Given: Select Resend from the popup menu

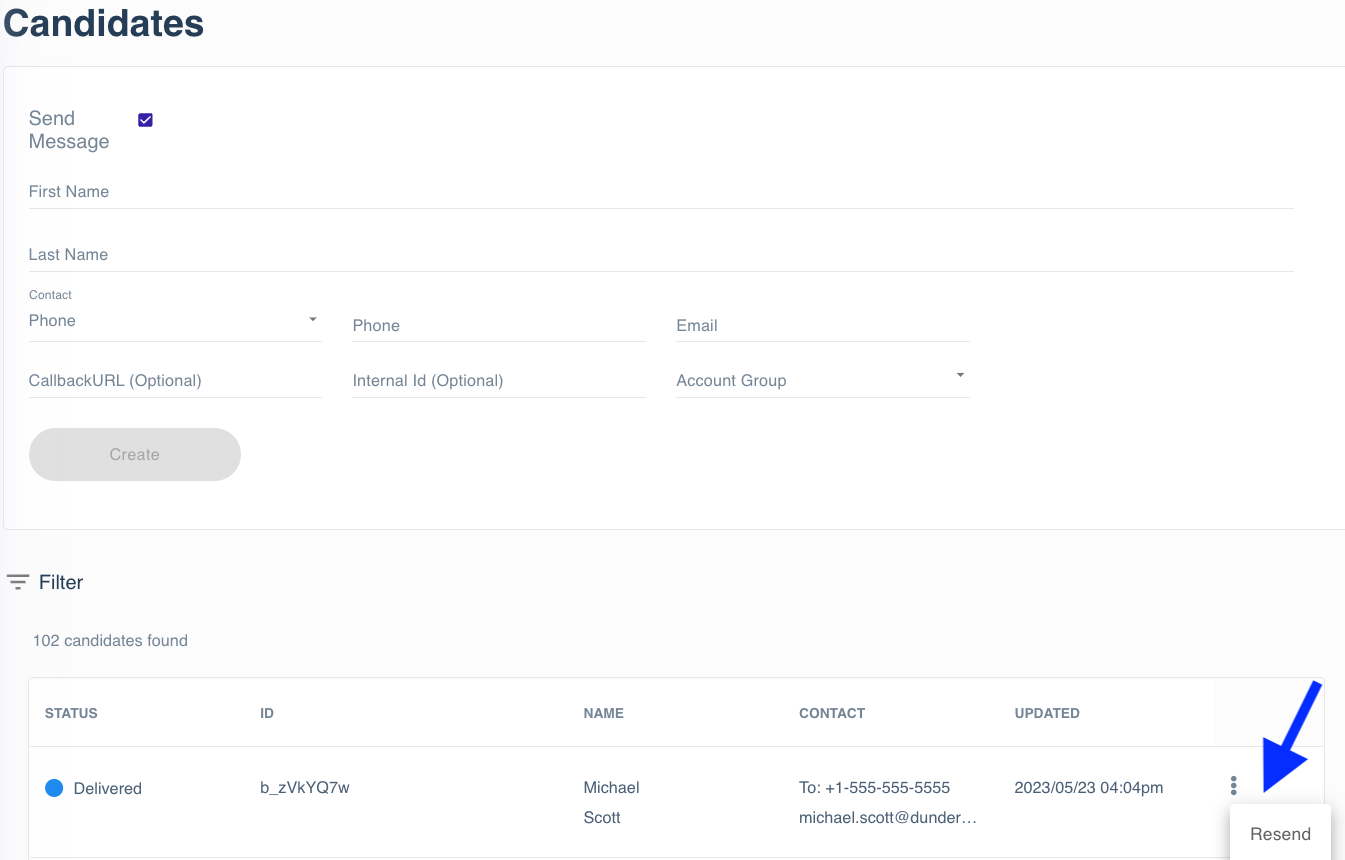Looking at the screenshot, I should click(1279, 834).
